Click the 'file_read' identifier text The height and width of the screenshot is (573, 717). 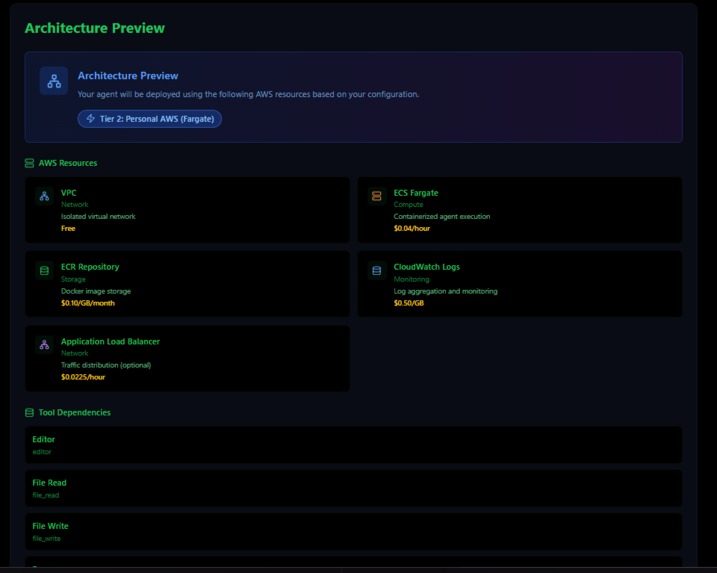coord(46,495)
